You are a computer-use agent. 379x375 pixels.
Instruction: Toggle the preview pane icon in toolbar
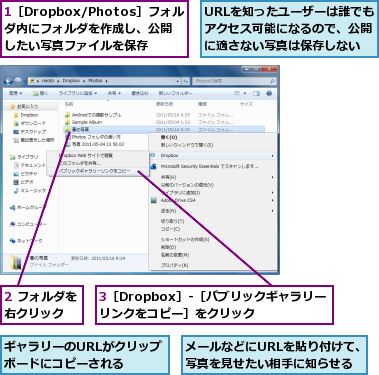click(x=256, y=93)
